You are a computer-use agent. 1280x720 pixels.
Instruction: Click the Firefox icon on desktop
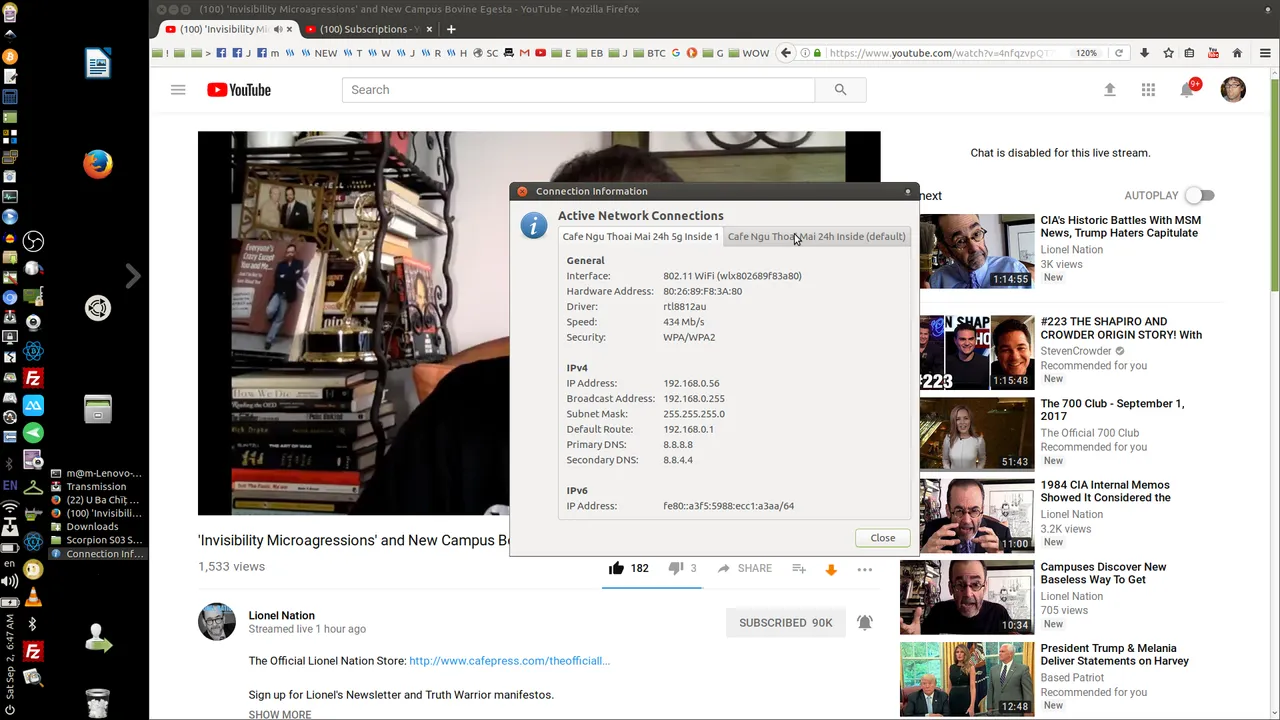click(x=98, y=164)
